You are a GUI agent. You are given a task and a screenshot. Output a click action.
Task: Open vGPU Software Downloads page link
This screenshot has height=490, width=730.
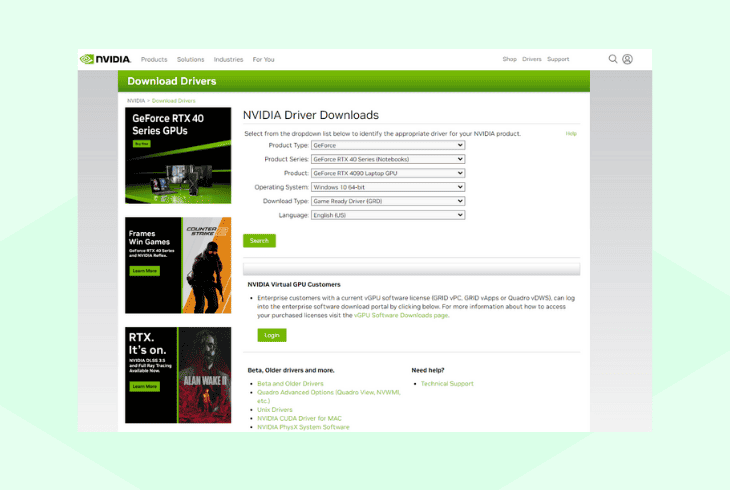tap(401, 315)
